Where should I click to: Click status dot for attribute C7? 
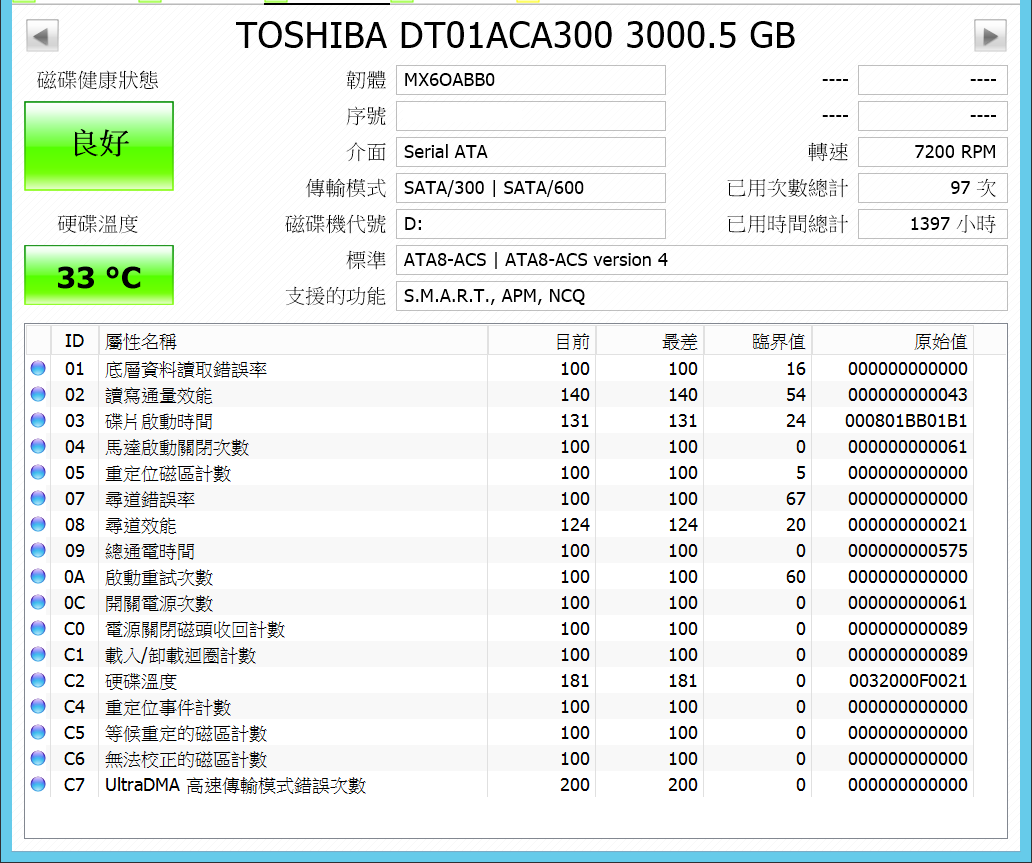pos(38,784)
